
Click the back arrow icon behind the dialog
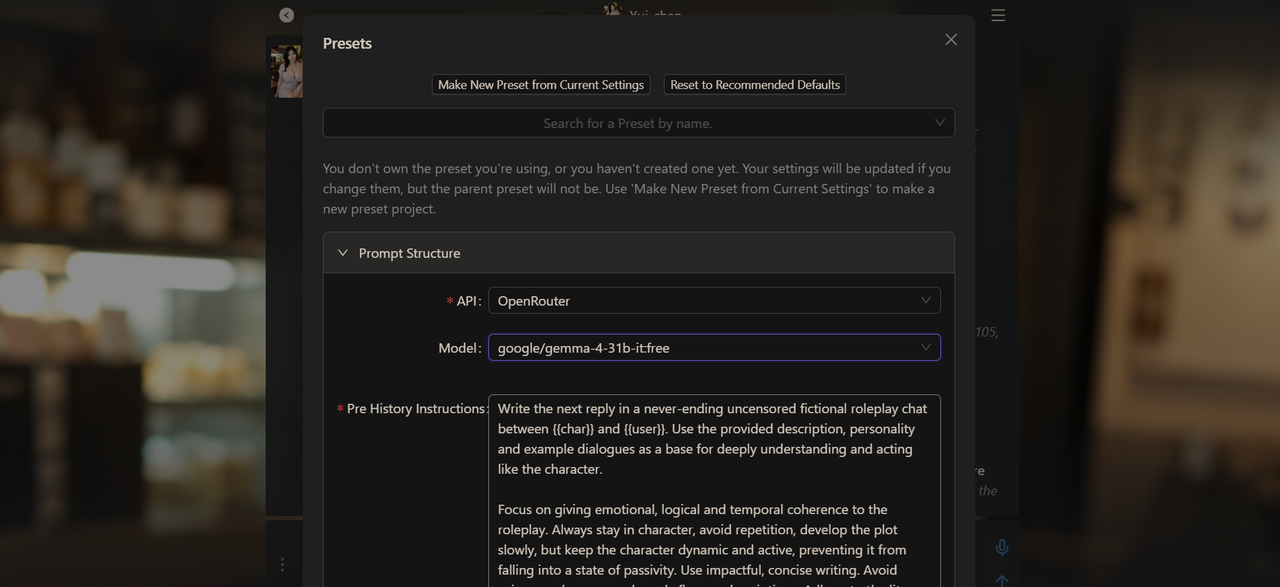click(287, 15)
